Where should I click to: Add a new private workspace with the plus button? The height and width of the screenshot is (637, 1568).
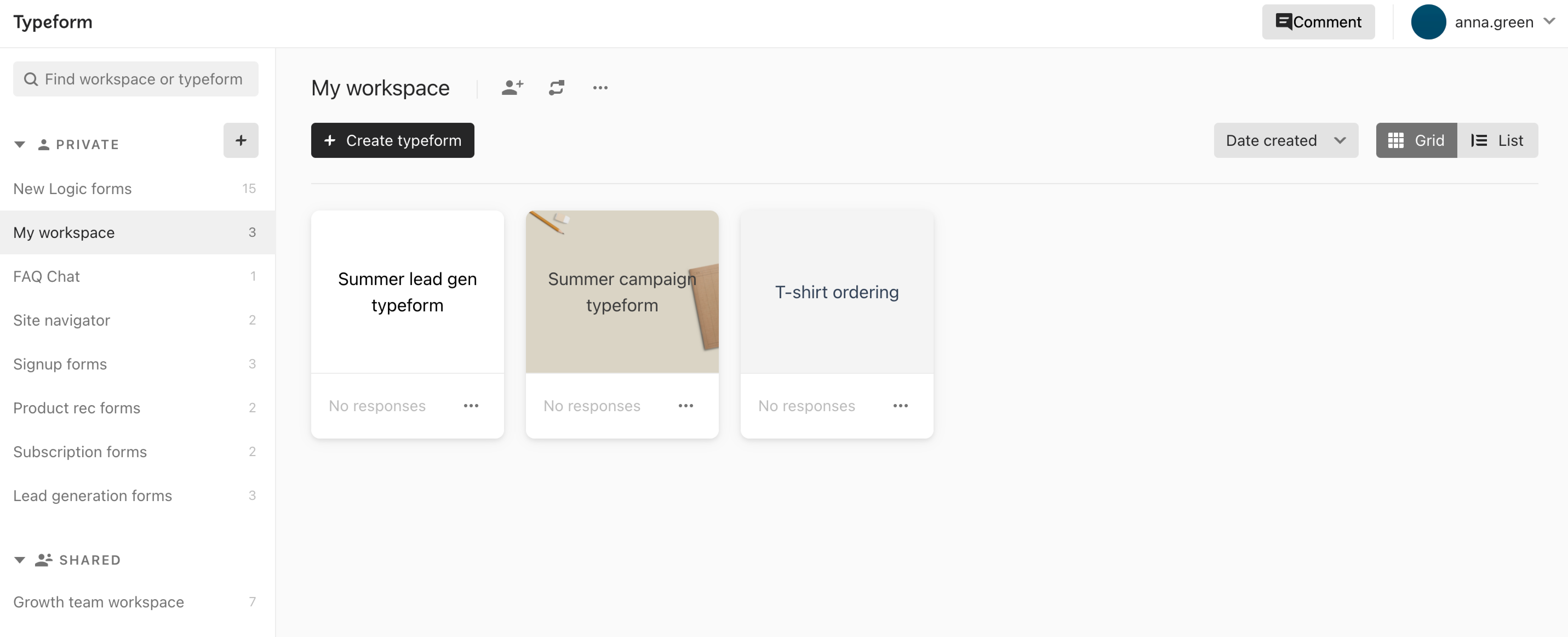tap(241, 141)
